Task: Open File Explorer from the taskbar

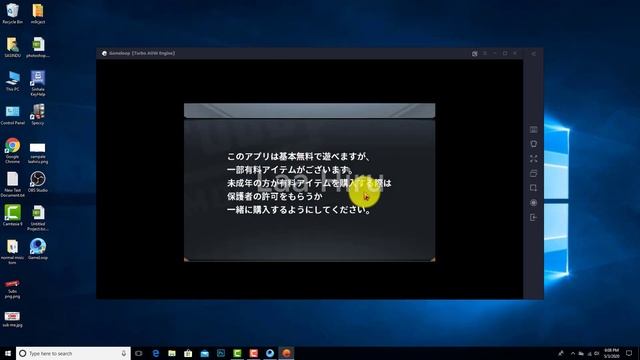Action: click(172, 353)
